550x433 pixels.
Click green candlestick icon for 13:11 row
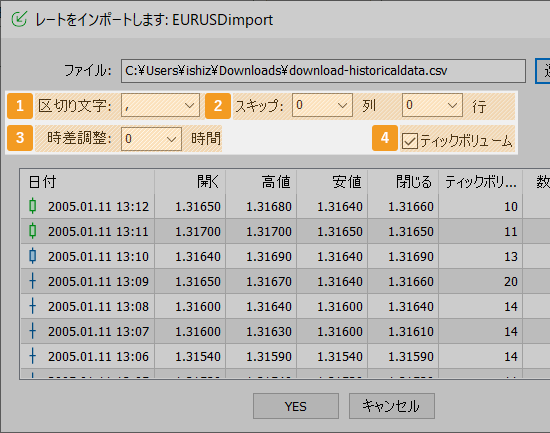tap(33, 231)
